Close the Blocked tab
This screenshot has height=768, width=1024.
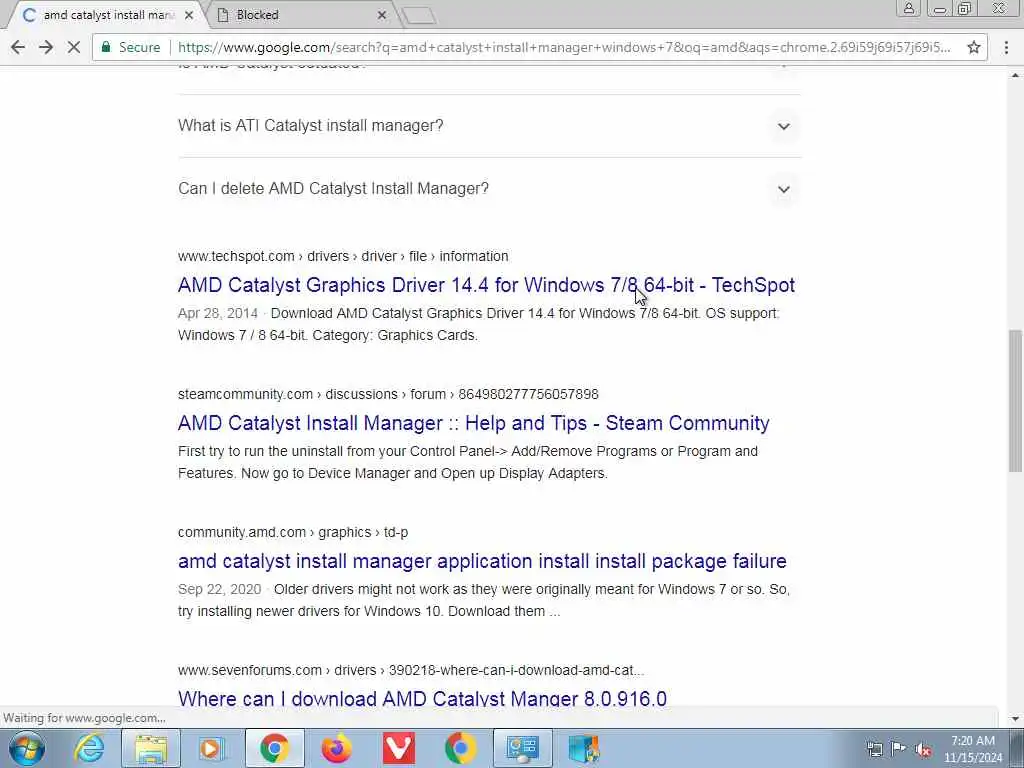[x=382, y=14]
